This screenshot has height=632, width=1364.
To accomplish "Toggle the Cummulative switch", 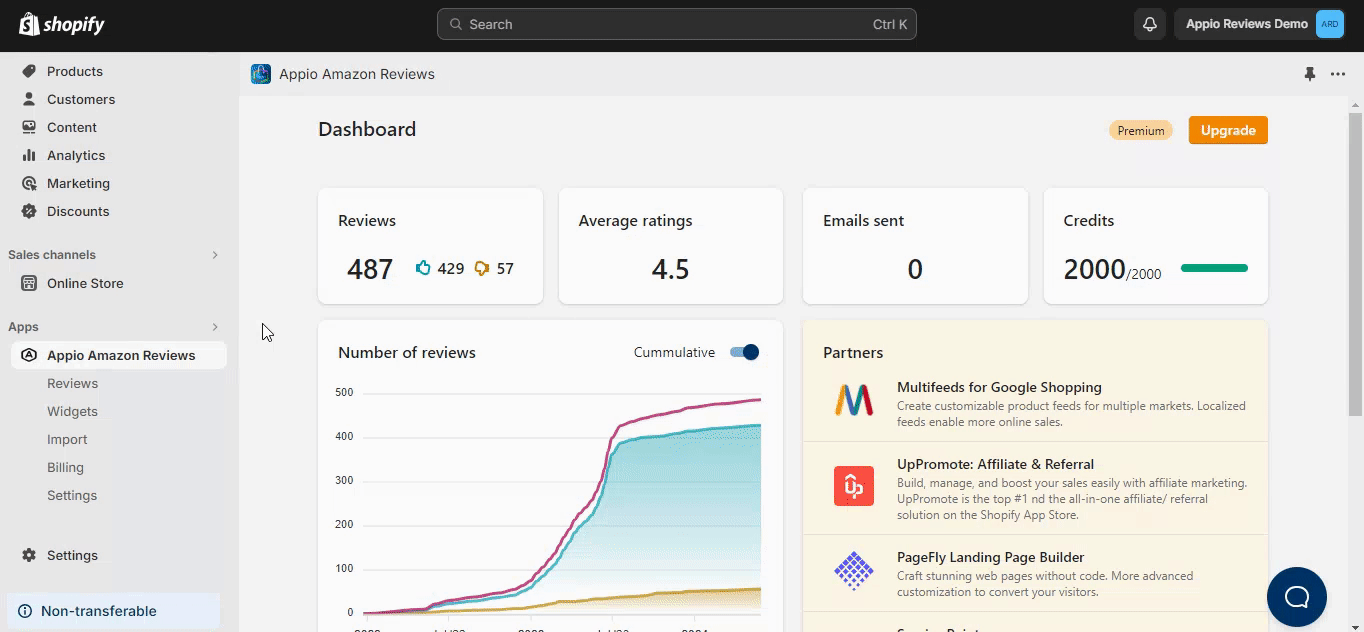I will (745, 352).
